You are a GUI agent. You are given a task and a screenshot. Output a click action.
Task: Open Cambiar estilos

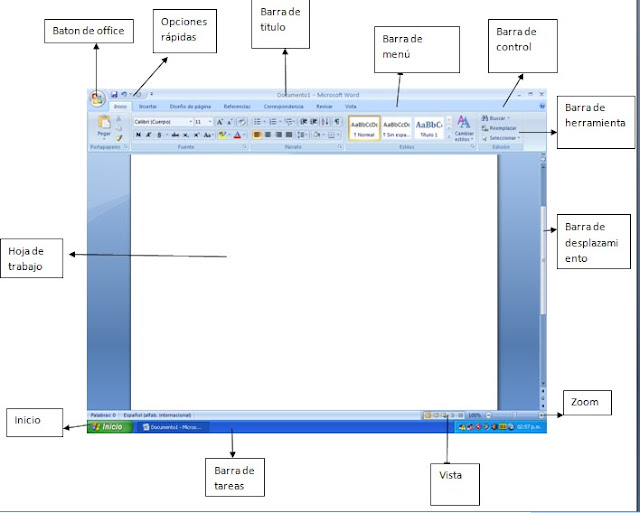[x=464, y=128]
